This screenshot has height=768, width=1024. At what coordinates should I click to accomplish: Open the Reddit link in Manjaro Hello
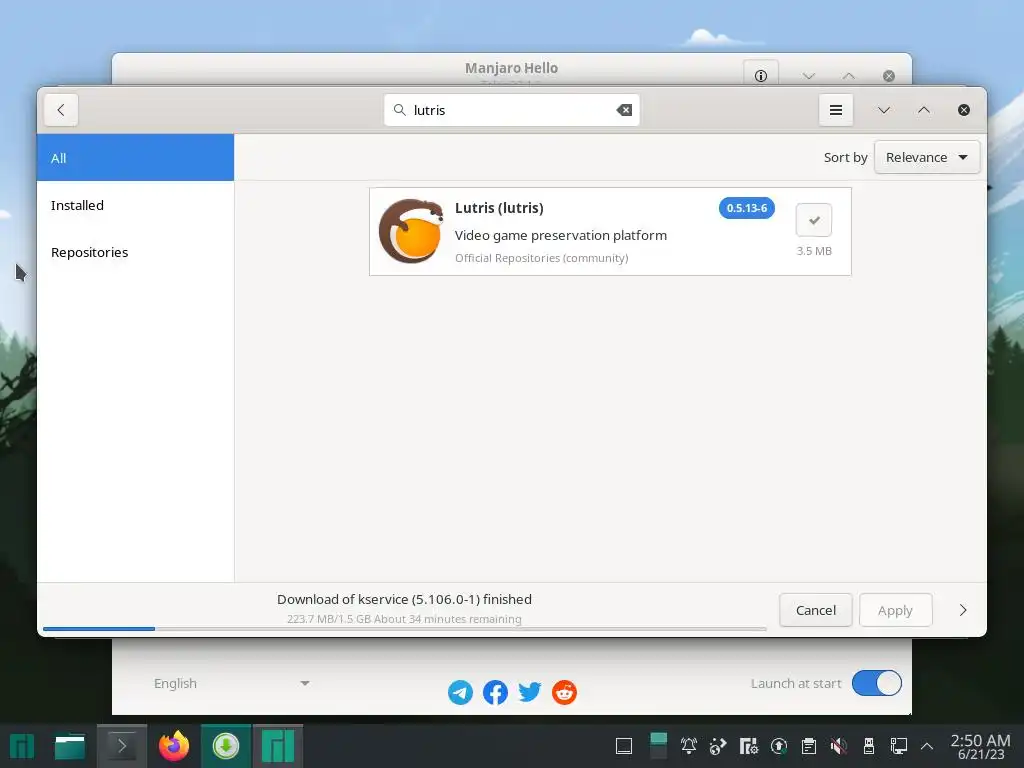[564, 692]
